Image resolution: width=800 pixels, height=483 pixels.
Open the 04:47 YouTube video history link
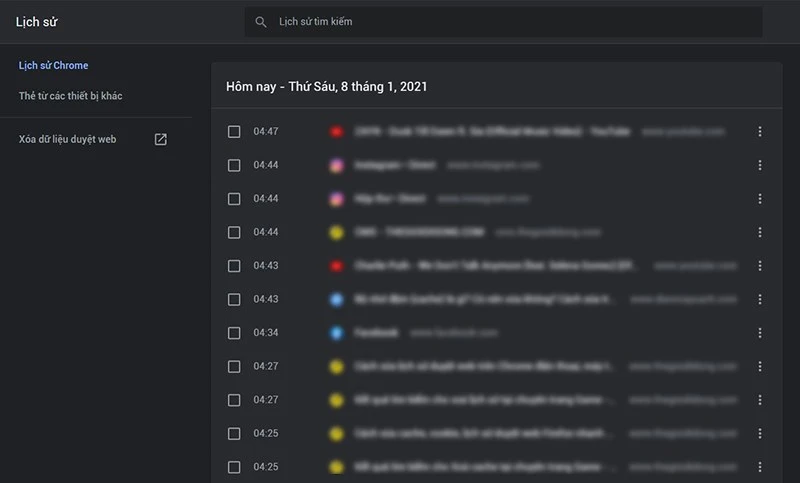tap(492, 132)
